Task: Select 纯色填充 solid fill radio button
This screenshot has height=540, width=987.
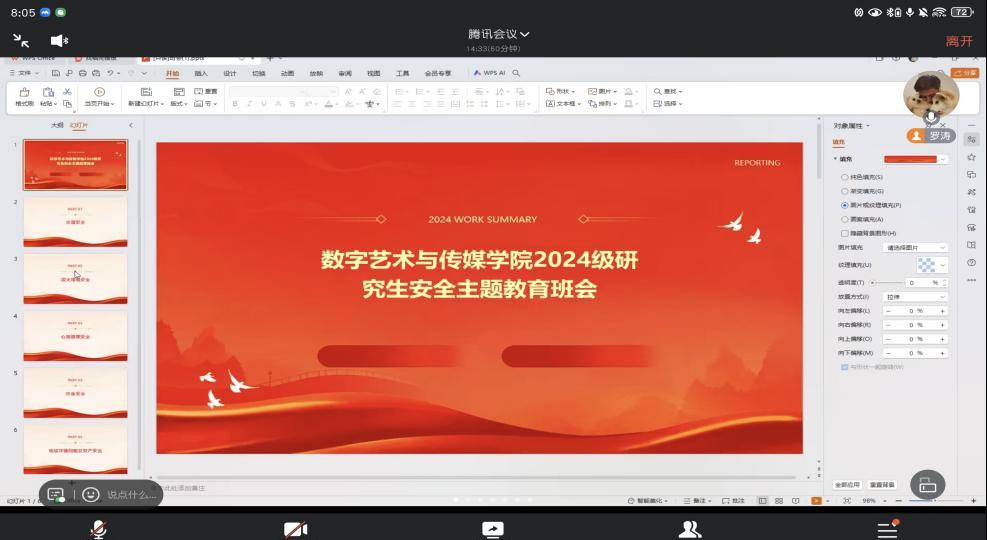Action: (x=845, y=177)
